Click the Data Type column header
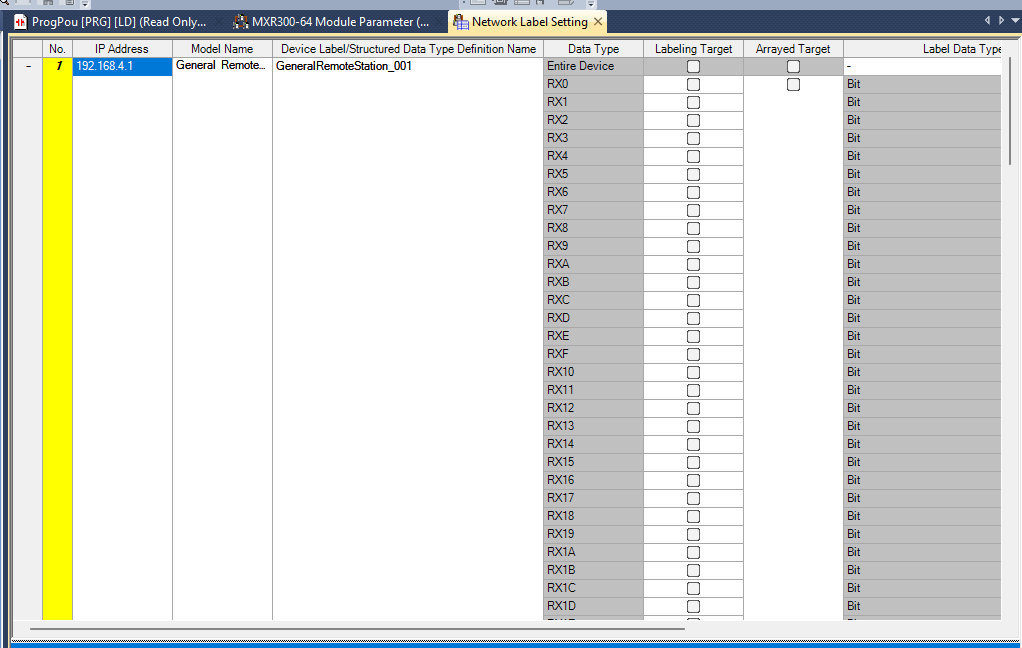This screenshot has width=1022, height=648. click(x=593, y=48)
